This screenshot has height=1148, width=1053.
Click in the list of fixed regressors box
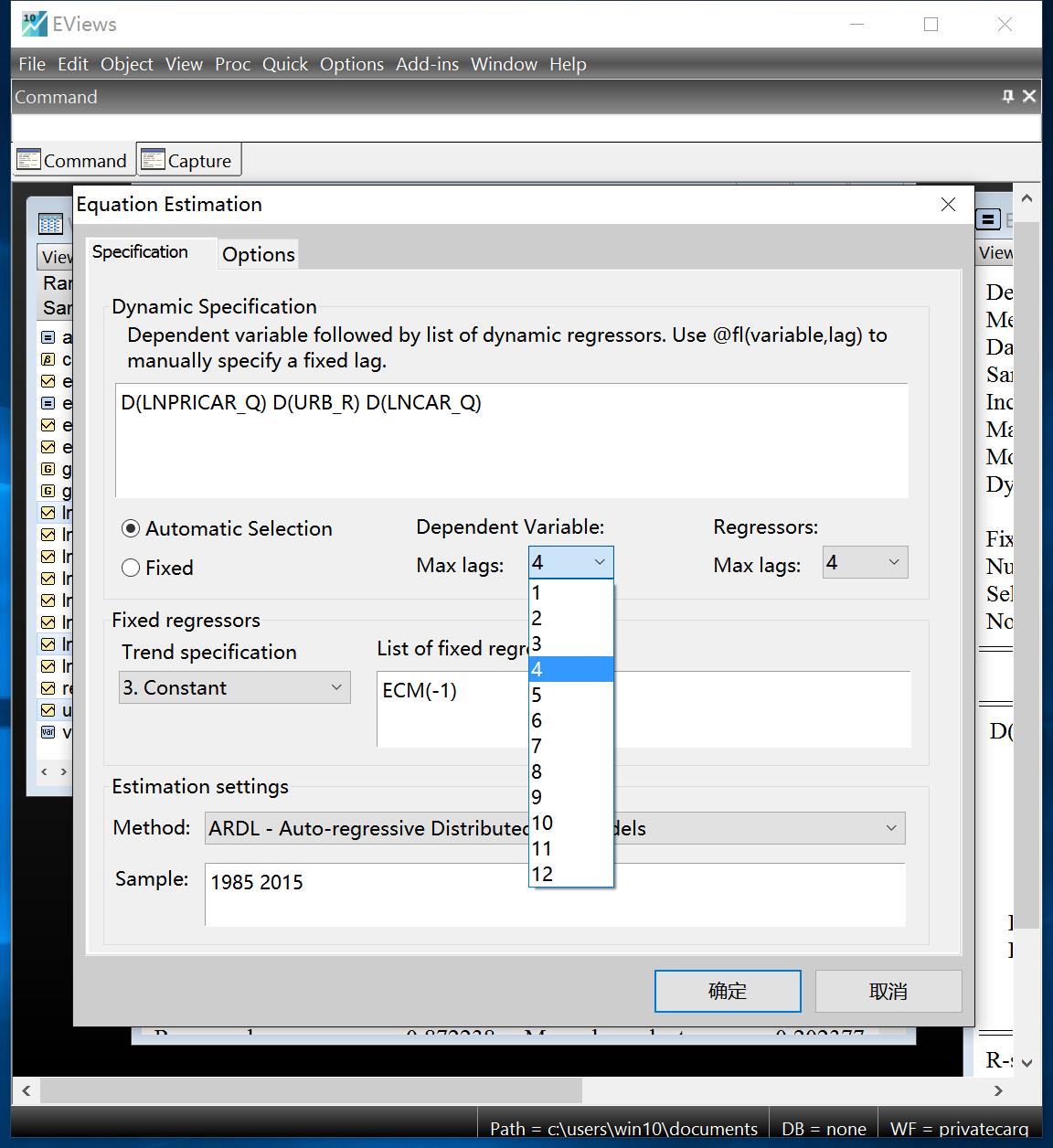[643, 709]
